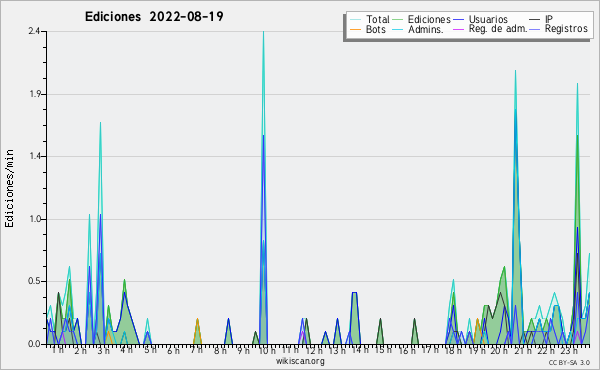Click the orange Bots legend line swatch
This screenshot has height=370, width=600.
[x=355, y=29]
